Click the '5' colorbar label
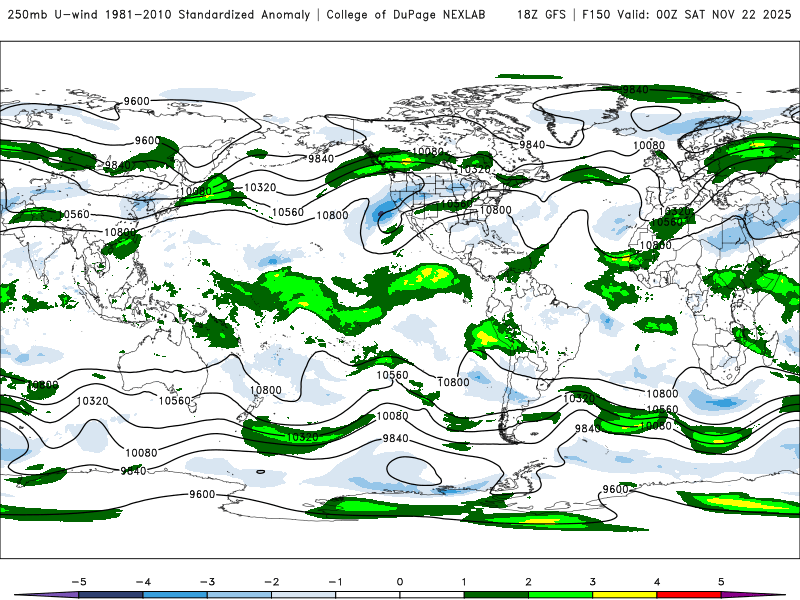 [x=721, y=582]
